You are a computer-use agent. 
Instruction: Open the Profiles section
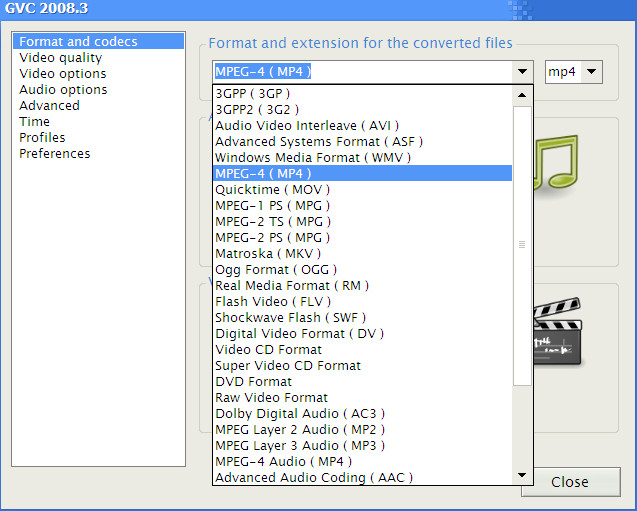(x=98, y=137)
